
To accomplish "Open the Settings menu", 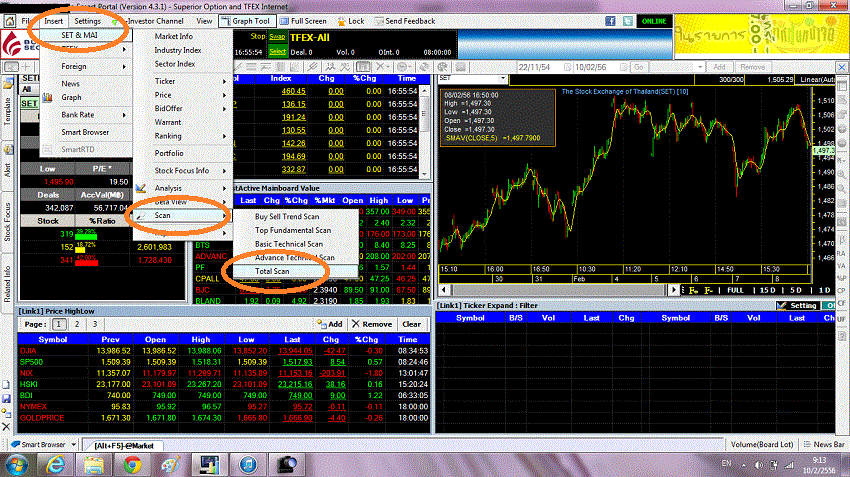I will (x=87, y=21).
